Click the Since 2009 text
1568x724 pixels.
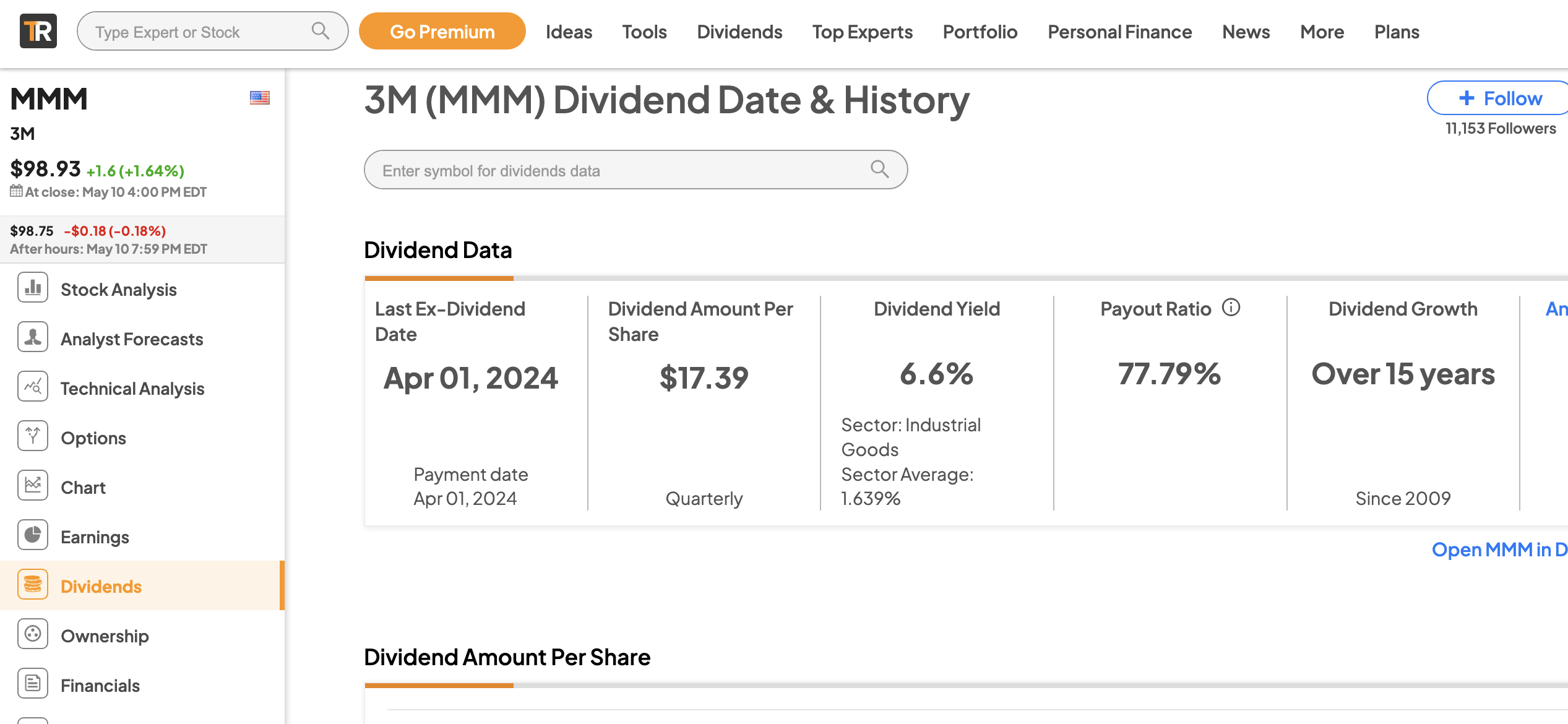click(x=1403, y=498)
